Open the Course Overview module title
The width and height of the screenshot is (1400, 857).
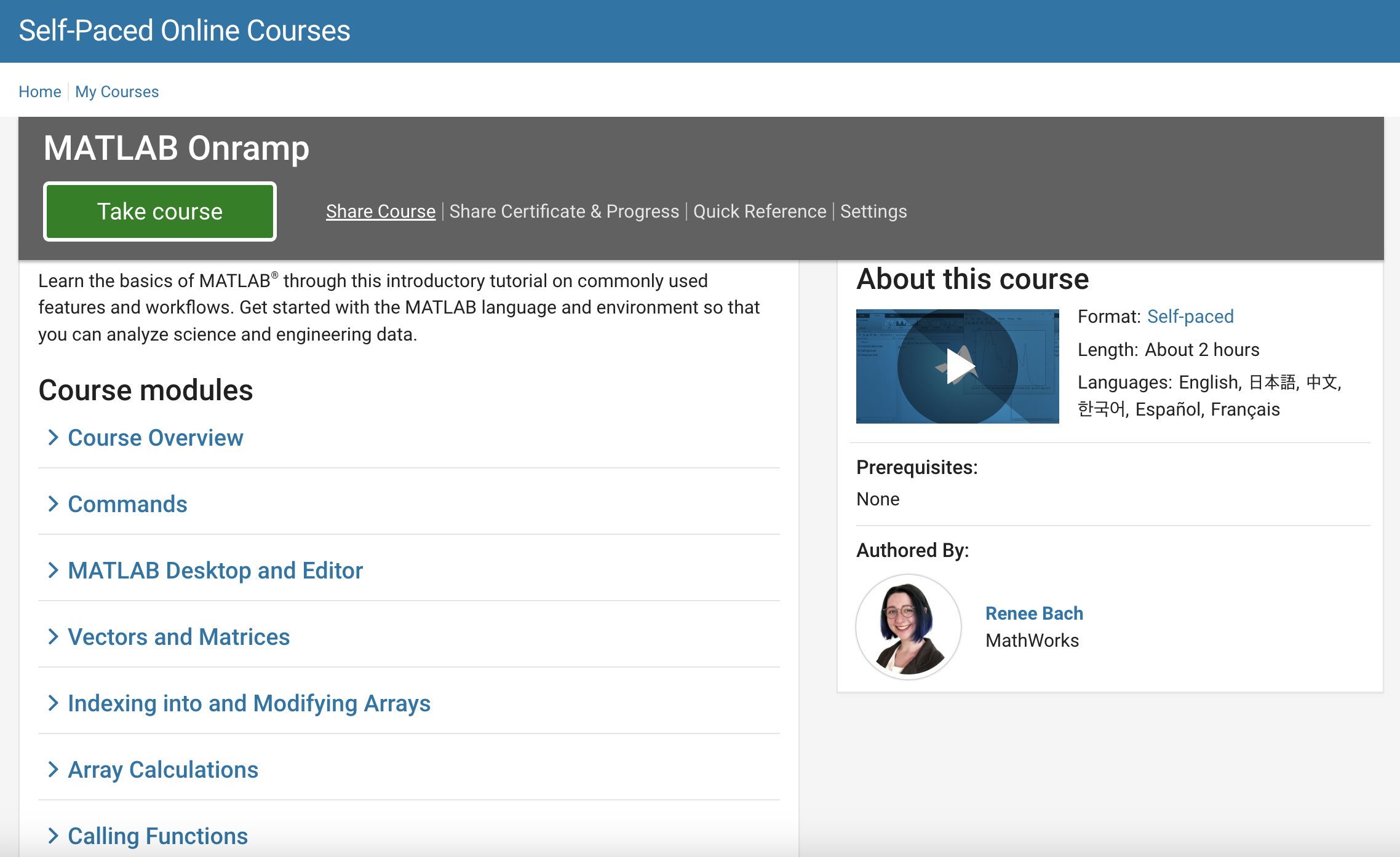point(156,438)
